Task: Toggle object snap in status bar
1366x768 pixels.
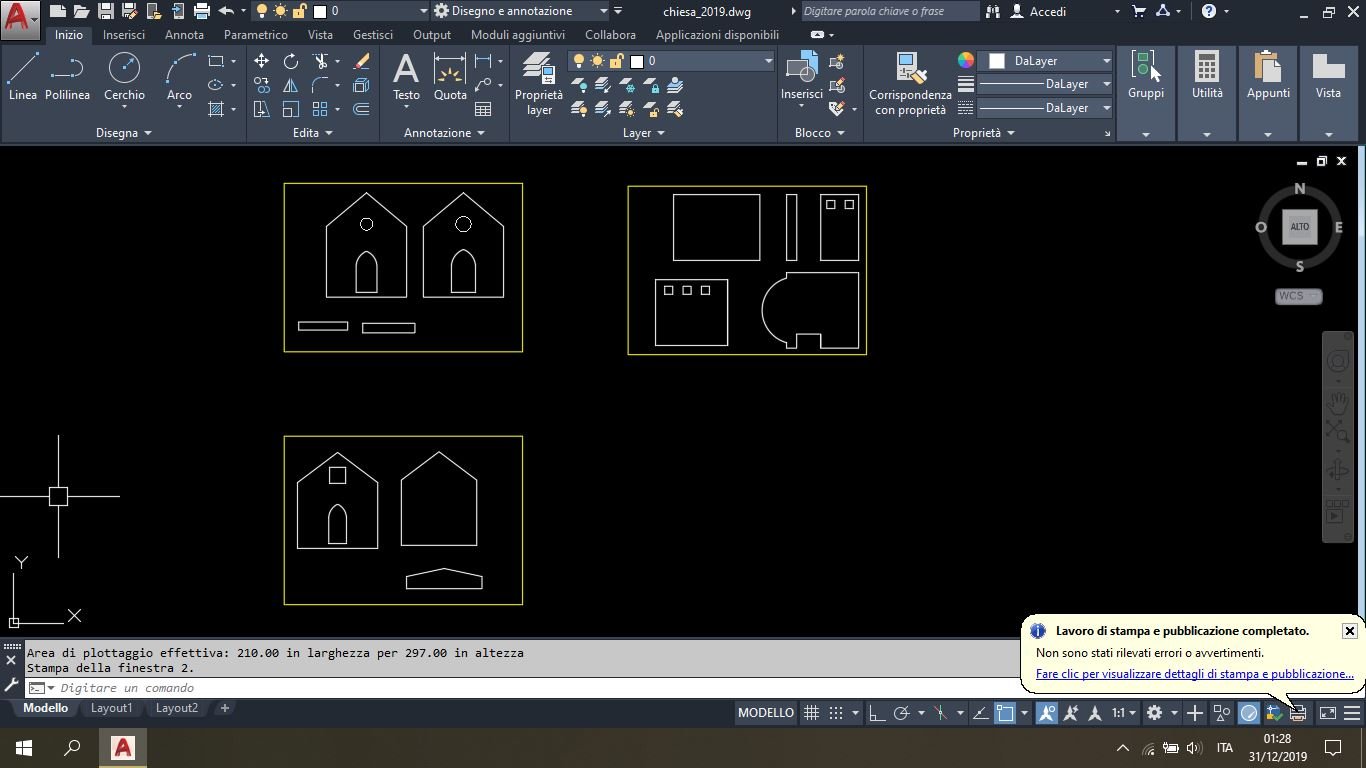Action: [1005, 713]
